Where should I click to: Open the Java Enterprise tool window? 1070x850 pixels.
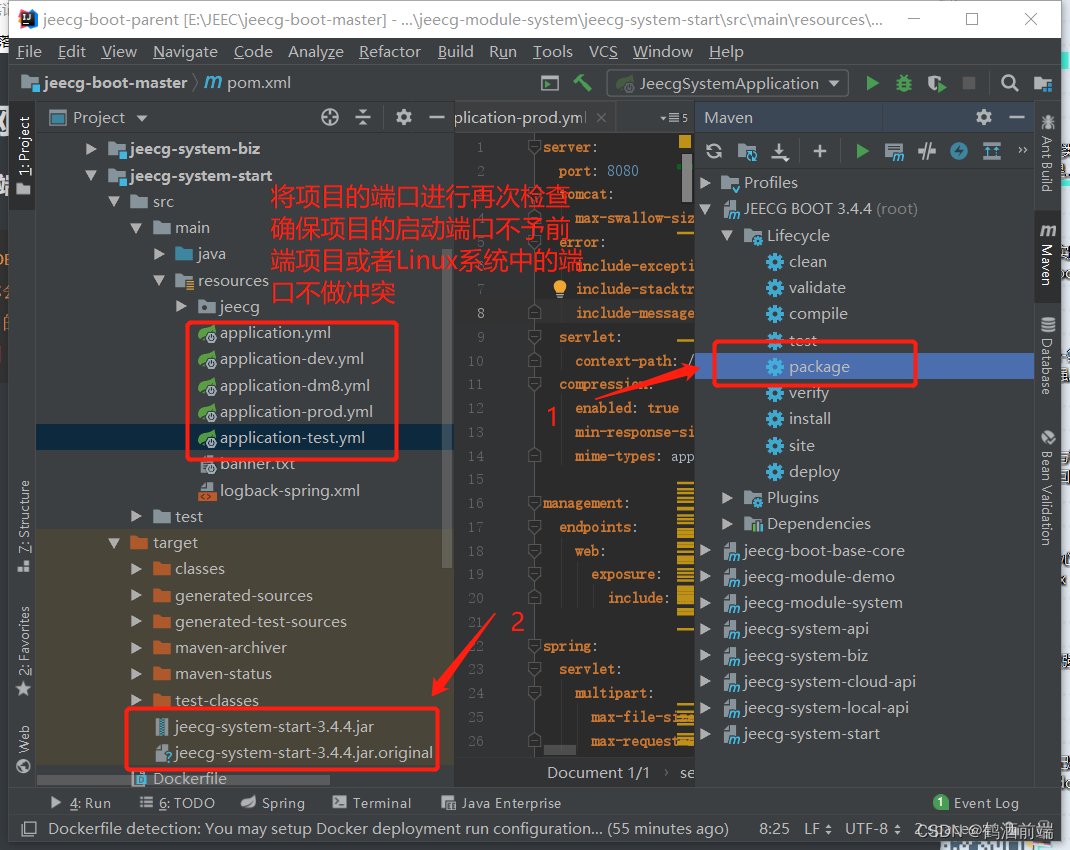tap(502, 803)
